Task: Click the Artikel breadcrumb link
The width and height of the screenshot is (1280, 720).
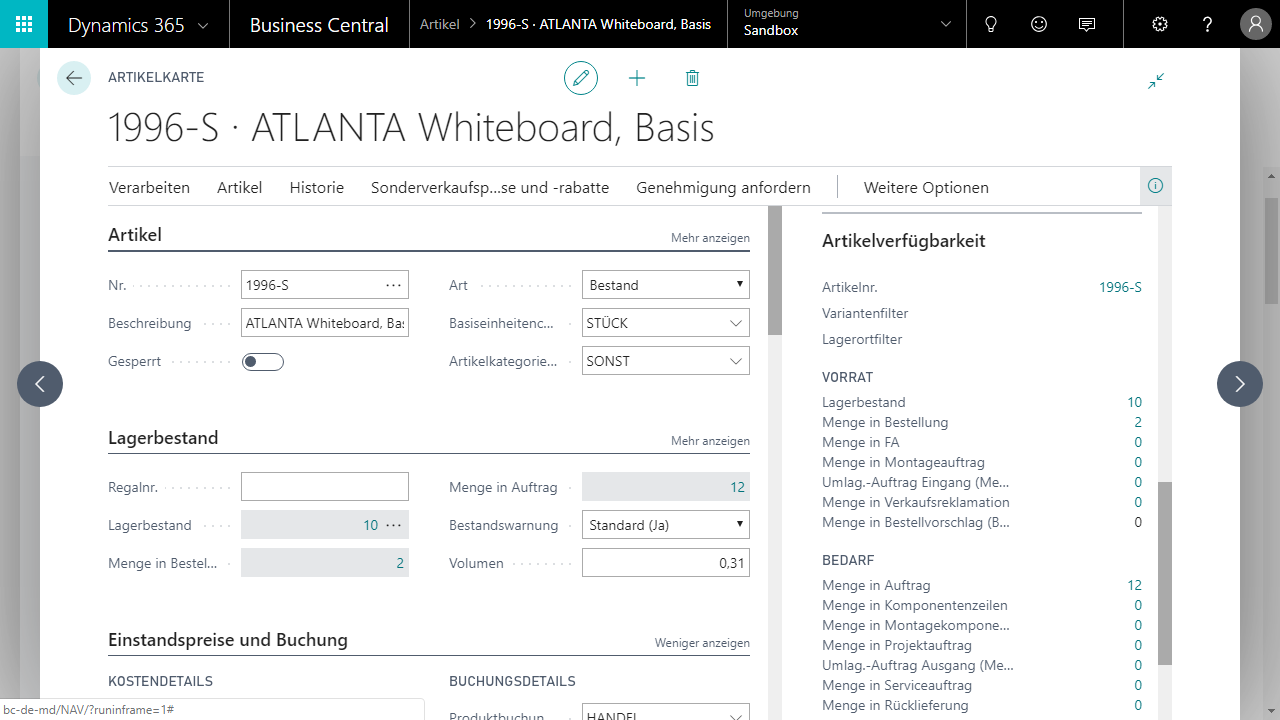Action: click(440, 24)
